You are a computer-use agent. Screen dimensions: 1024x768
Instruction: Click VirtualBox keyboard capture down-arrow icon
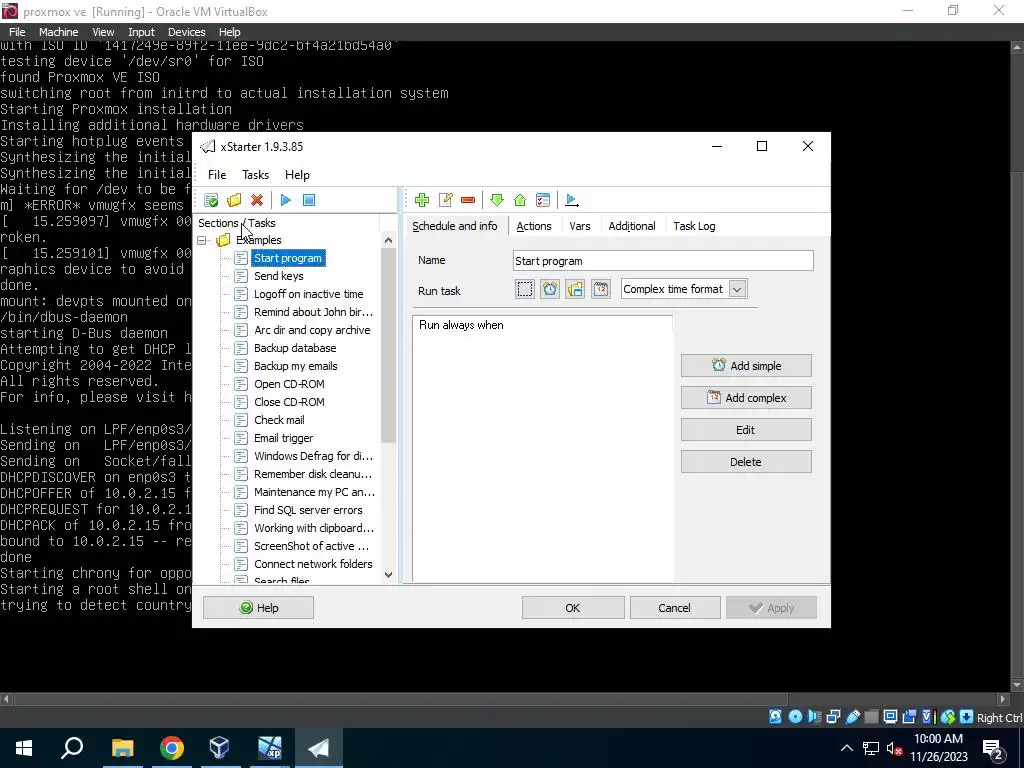(x=967, y=716)
